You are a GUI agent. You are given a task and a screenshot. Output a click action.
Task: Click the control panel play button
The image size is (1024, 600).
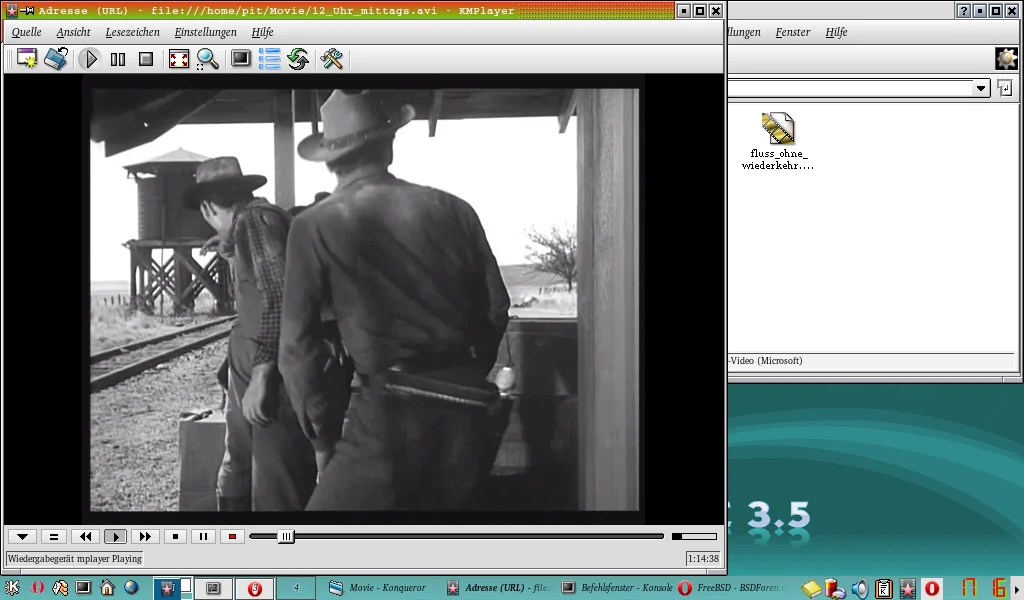[116, 537]
